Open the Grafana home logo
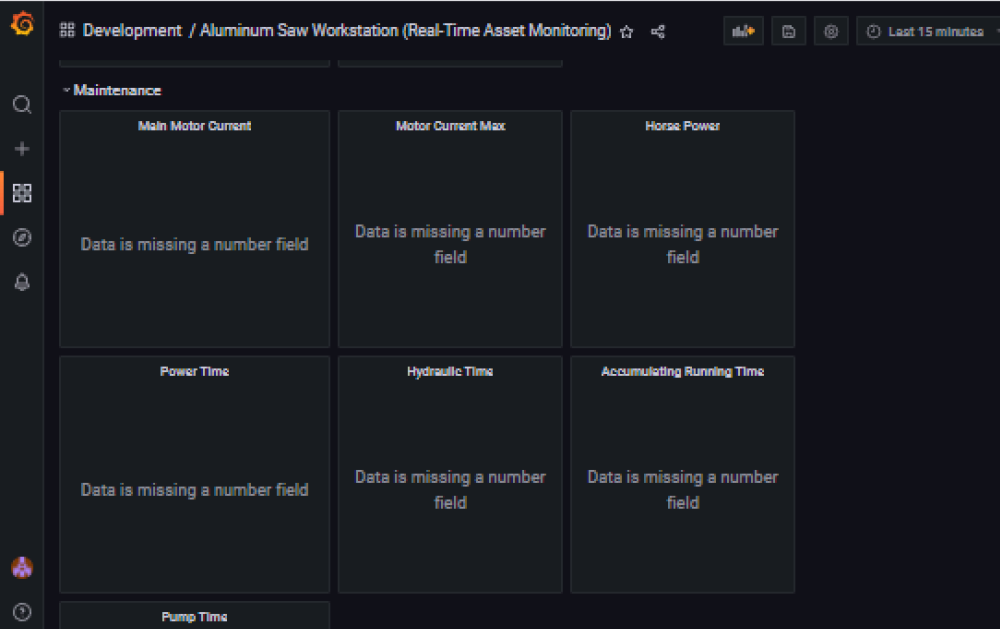Viewport: 1000px width, 629px height. pos(22,24)
